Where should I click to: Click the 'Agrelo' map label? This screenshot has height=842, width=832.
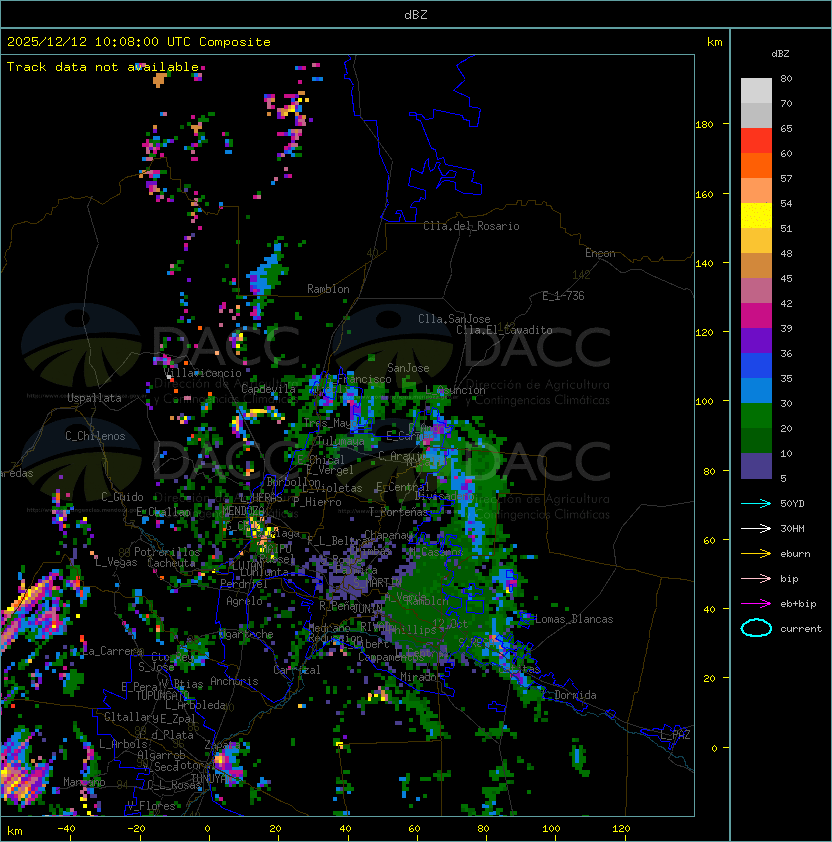(244, 601)
